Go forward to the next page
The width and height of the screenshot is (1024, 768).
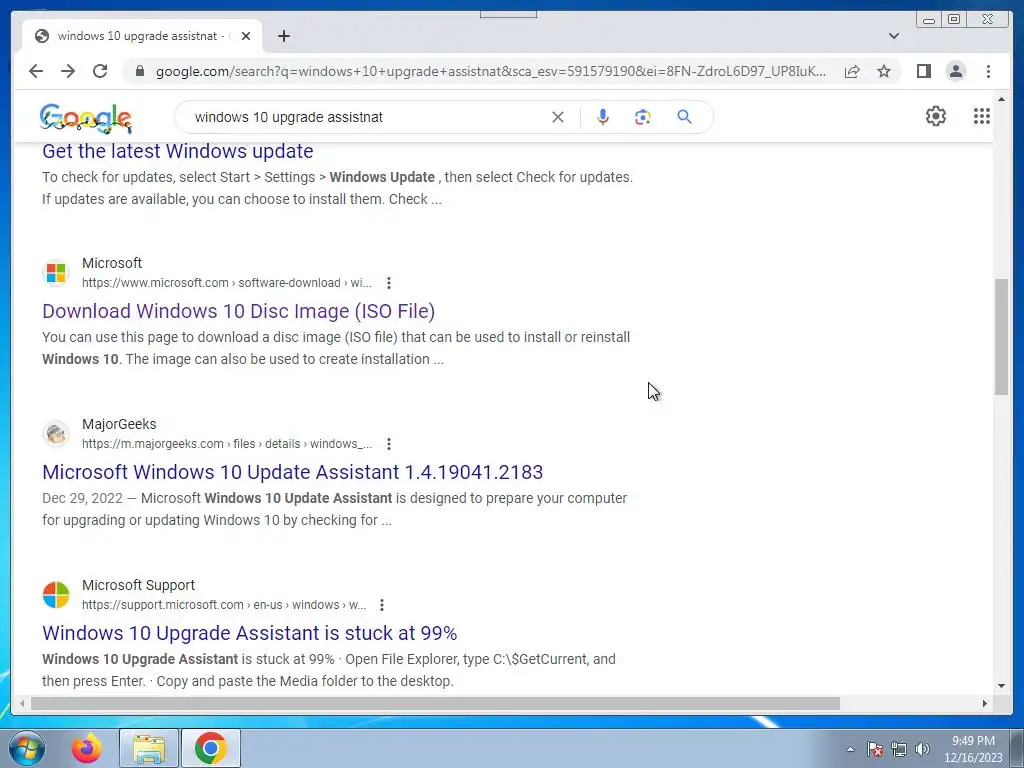68,71
